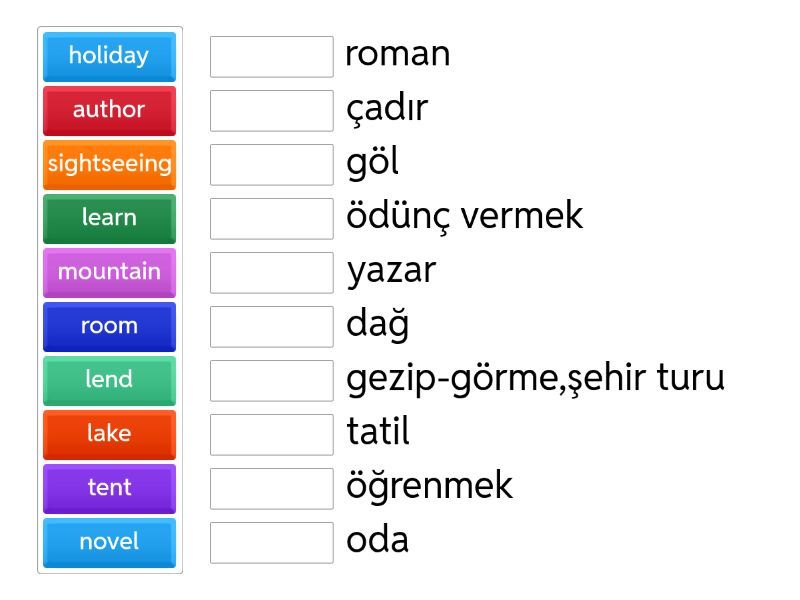Click the blue 'novel' word tile

tap(109, 542)
